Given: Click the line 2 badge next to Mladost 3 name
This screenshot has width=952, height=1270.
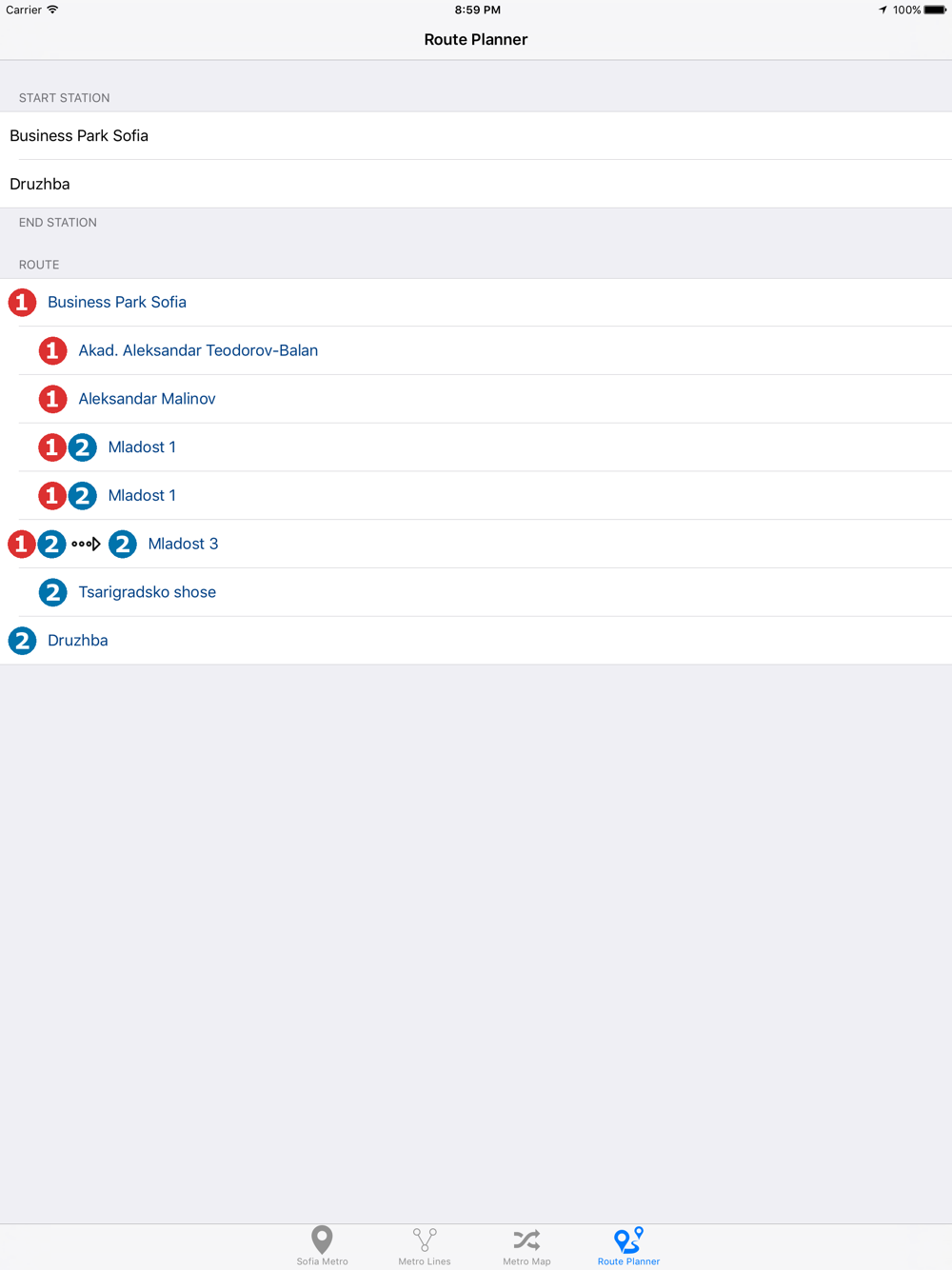Looking at the screenshot, I should coord(122,545).
